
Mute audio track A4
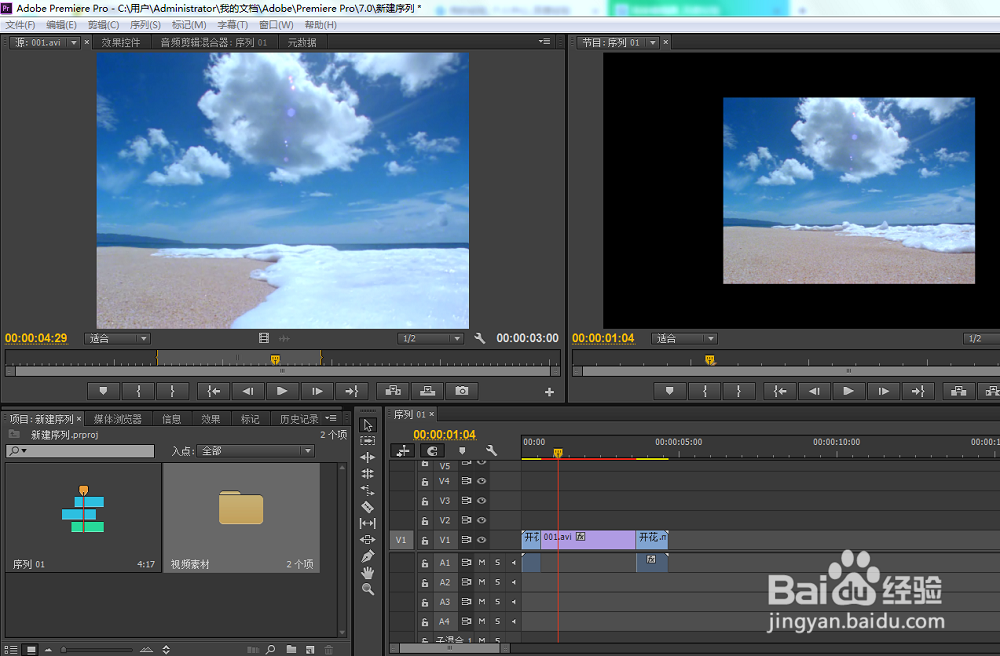pyautogui.click(x=482, y=621)
